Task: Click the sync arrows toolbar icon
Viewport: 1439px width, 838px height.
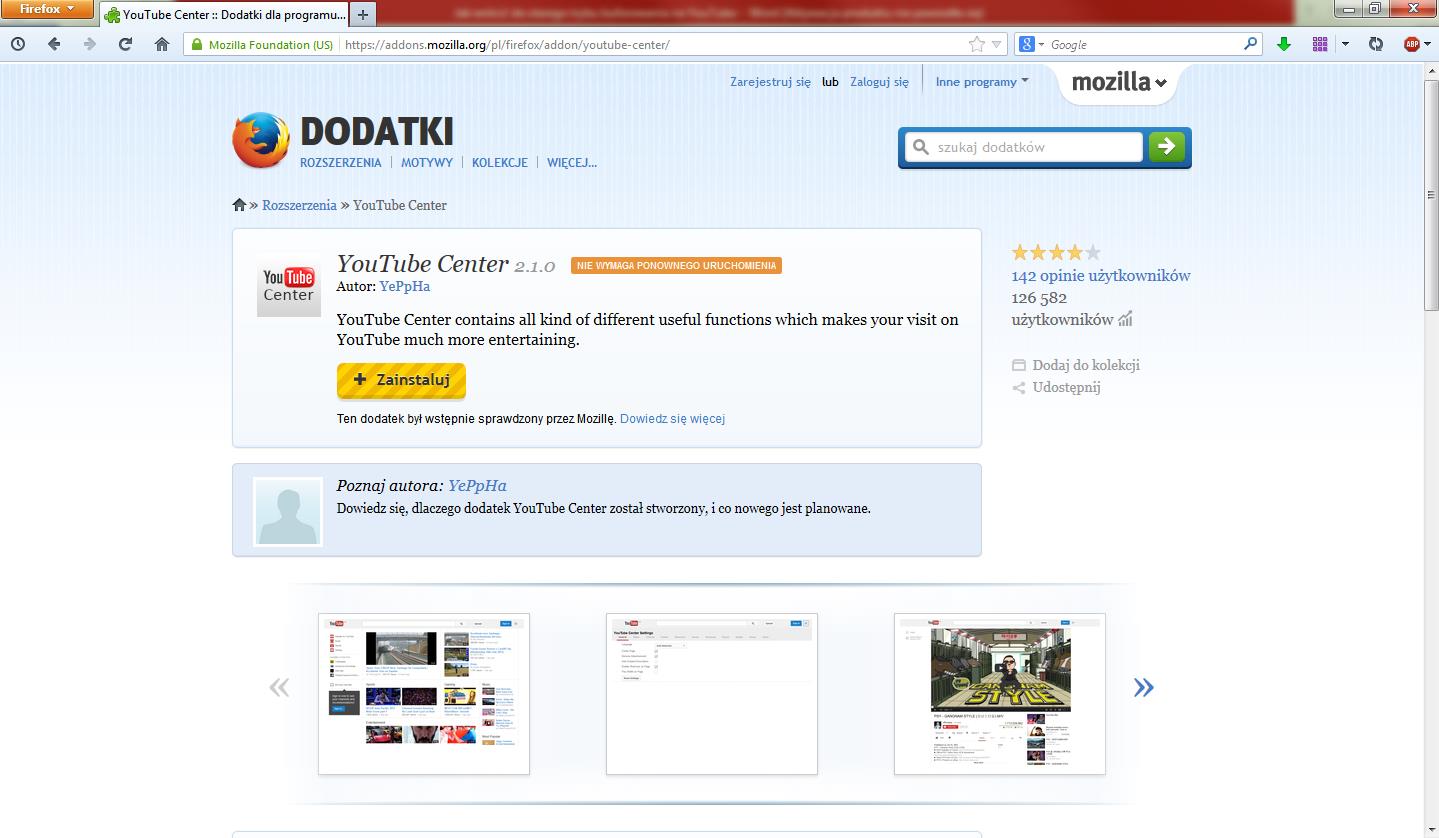Action: tap(1376, 44)
